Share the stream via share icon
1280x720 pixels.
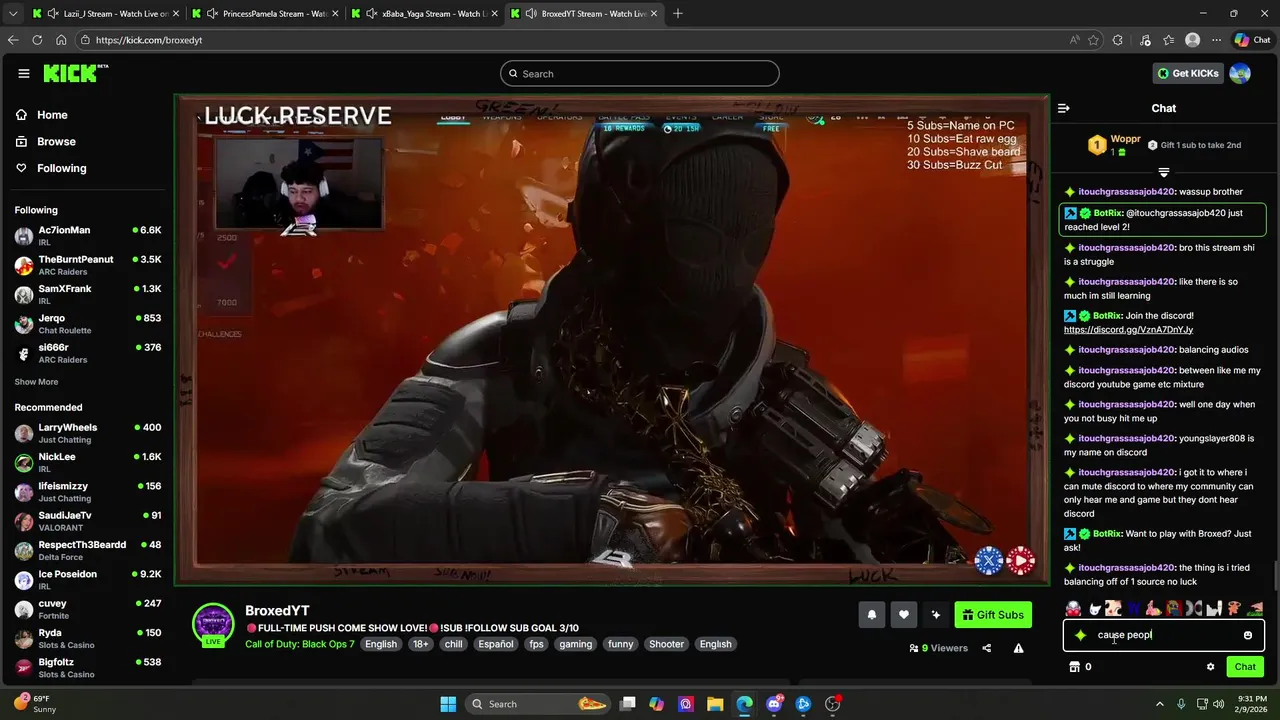tap(987, 648)
